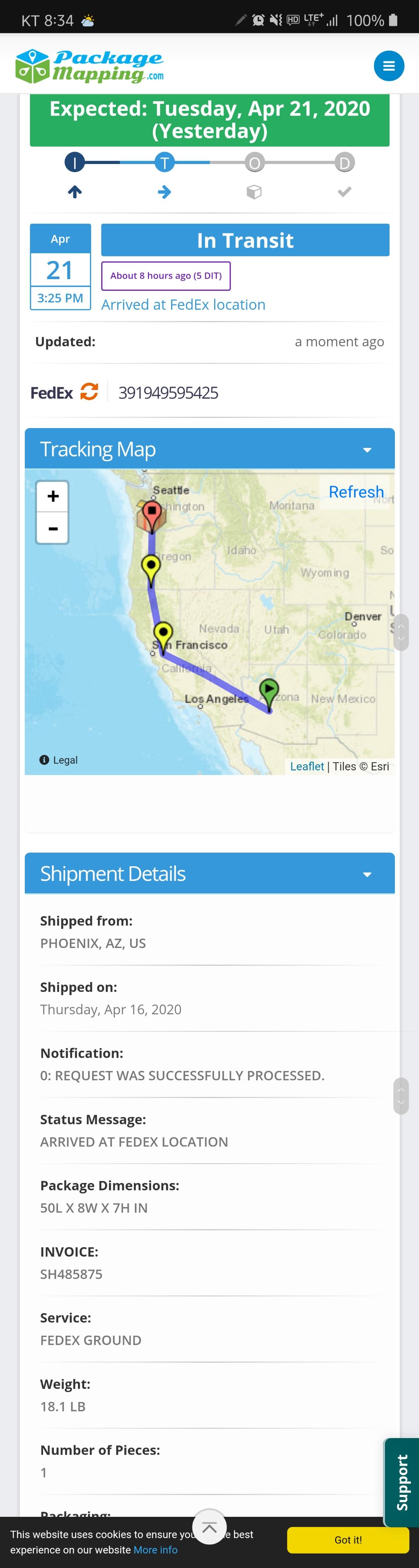
Task: Click the scroll-to-top arrow icon
Action: 209,1527
